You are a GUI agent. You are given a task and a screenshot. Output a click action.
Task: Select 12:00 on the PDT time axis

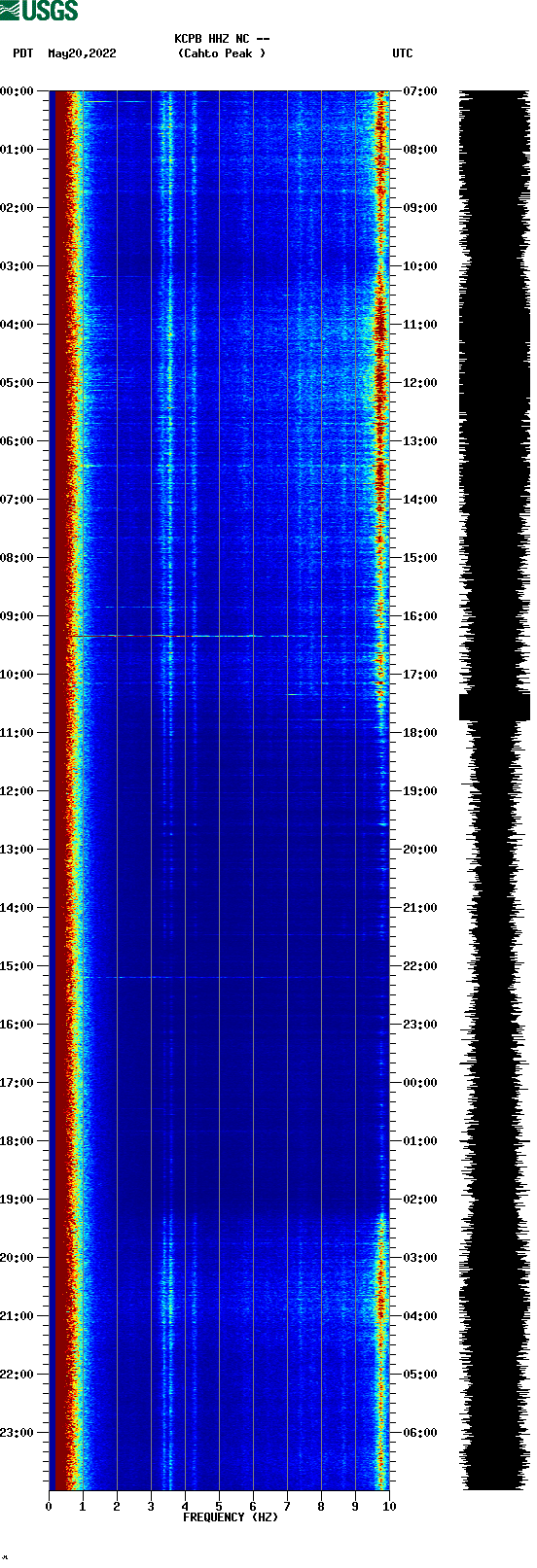(17, 791)
